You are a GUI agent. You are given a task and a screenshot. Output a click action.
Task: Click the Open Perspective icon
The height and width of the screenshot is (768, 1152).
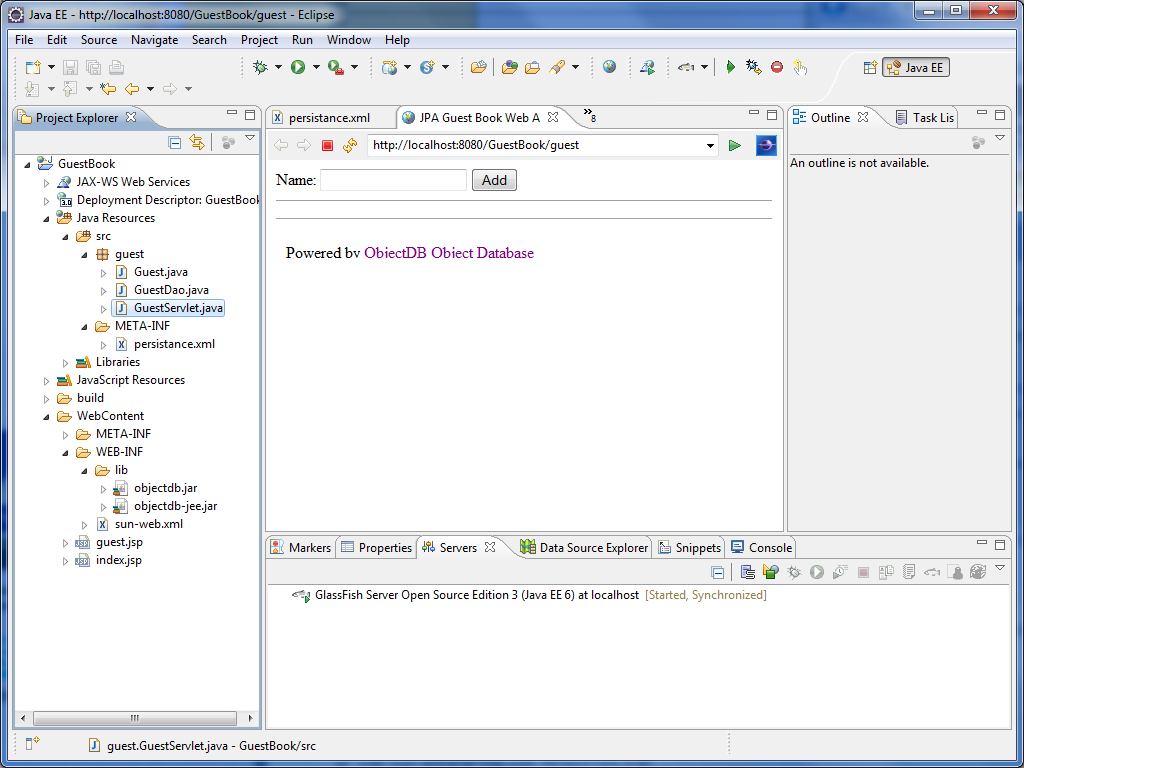870,68
